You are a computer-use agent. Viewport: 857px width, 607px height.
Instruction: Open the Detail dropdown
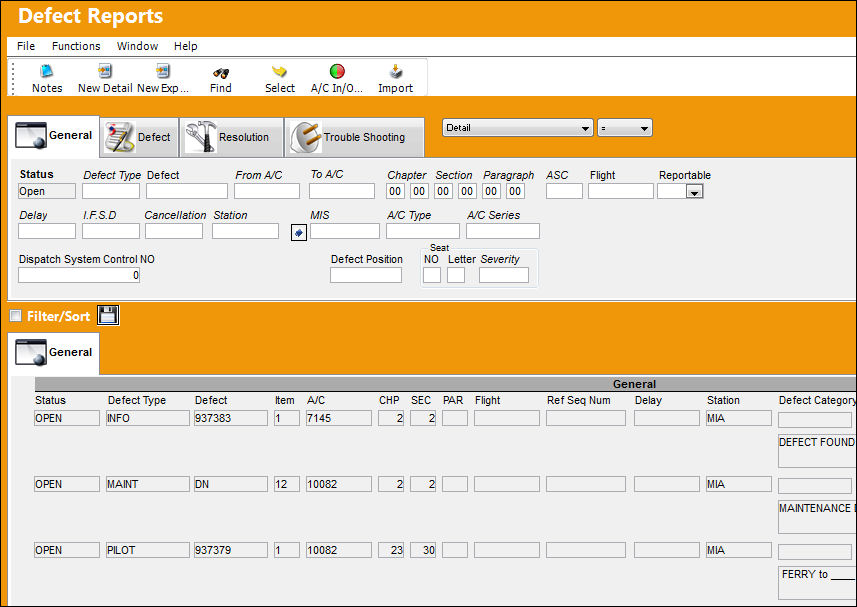[x=517, y=128]
